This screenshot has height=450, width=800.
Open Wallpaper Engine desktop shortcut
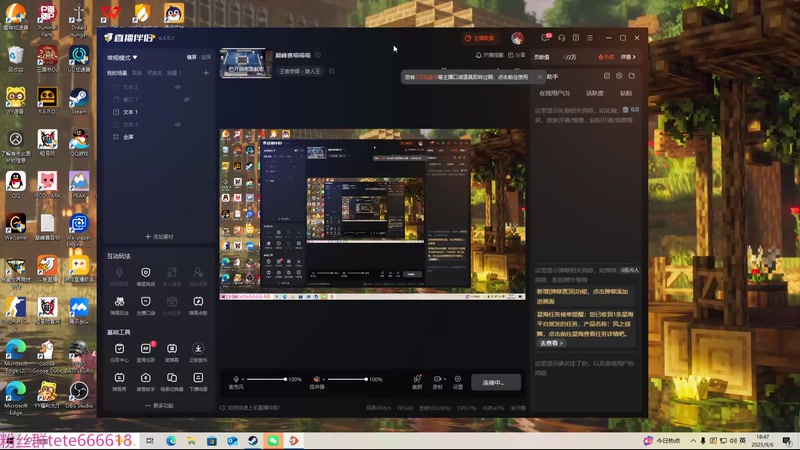pos(79,231)
